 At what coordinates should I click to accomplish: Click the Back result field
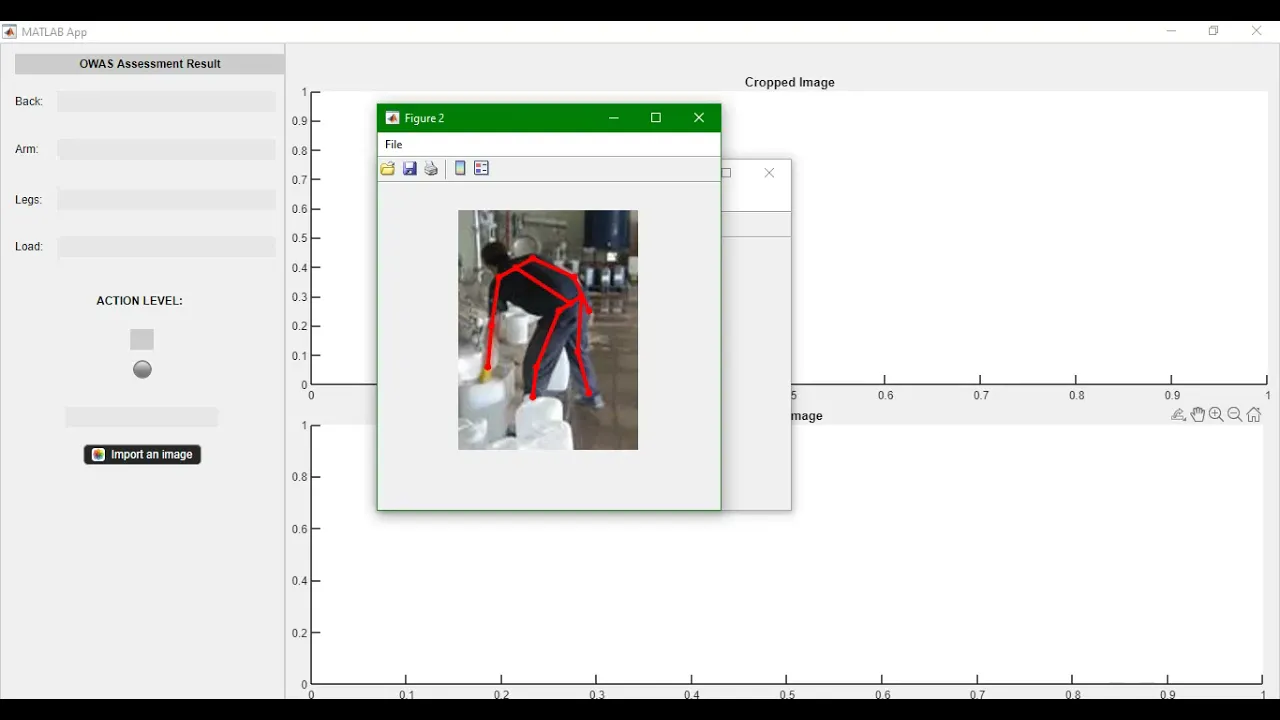[x=167, y=102]
